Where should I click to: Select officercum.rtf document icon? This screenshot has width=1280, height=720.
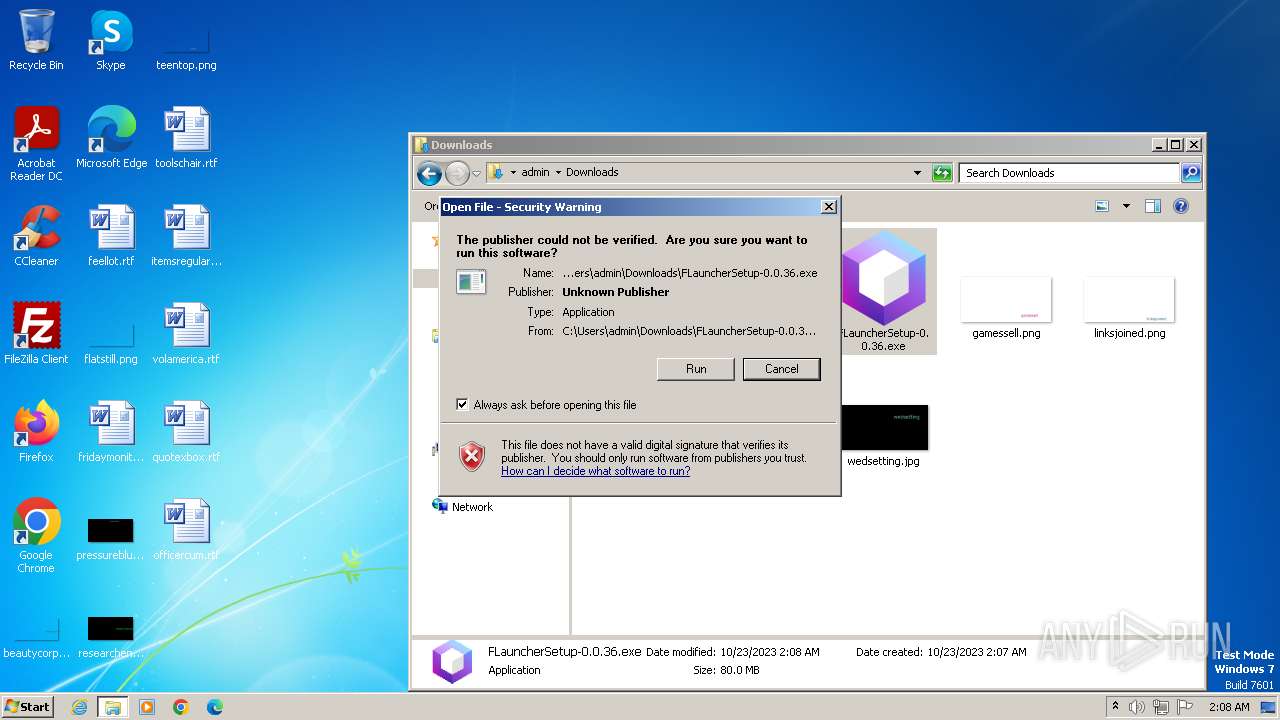click(x=186, y=529)
